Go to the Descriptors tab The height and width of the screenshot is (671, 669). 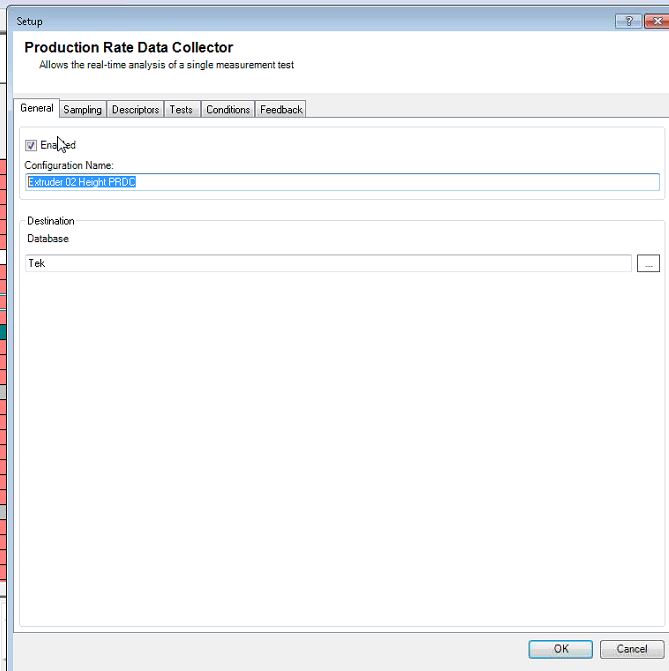[x=135, y=109]
